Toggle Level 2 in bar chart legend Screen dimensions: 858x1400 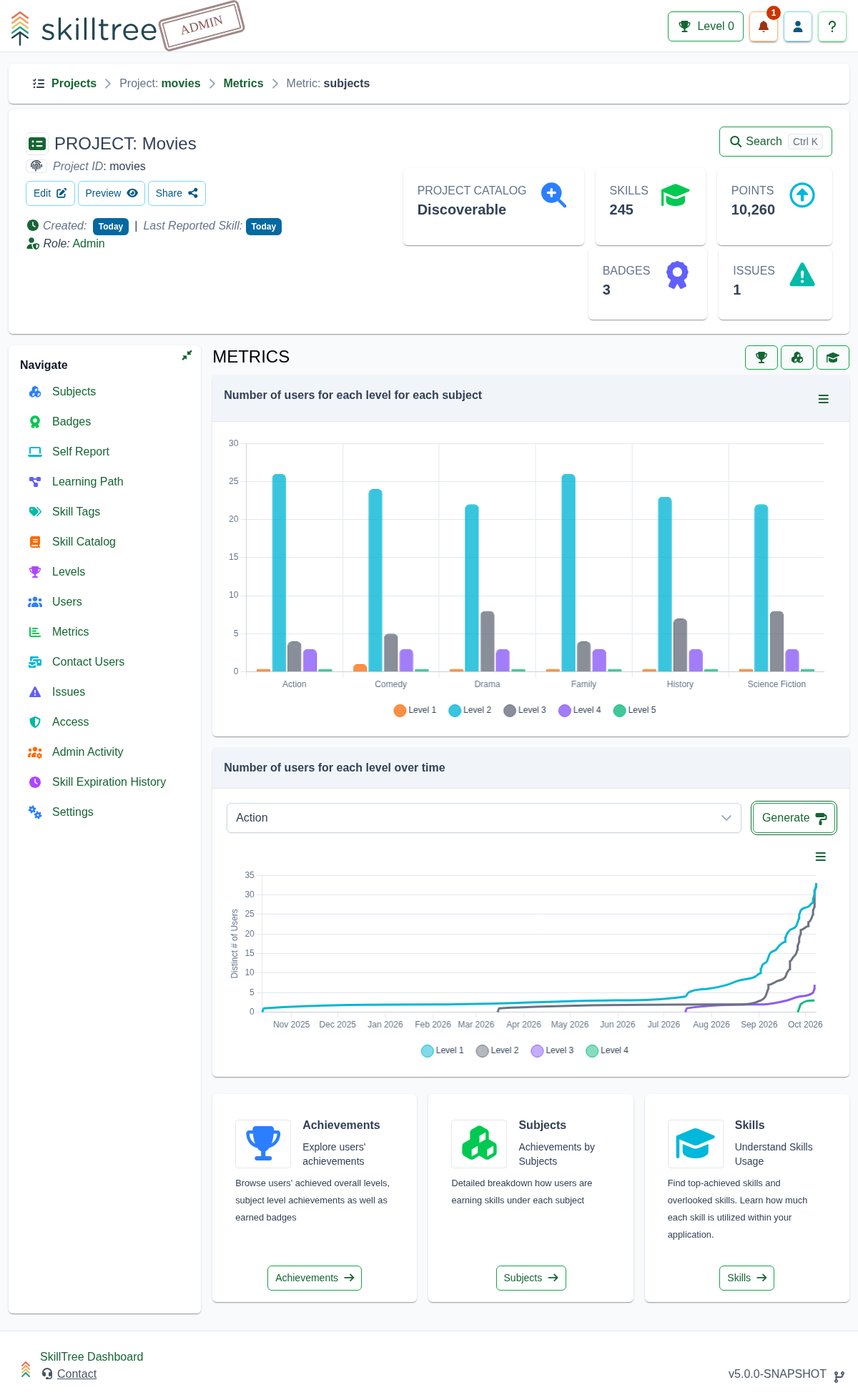[470, 710]
